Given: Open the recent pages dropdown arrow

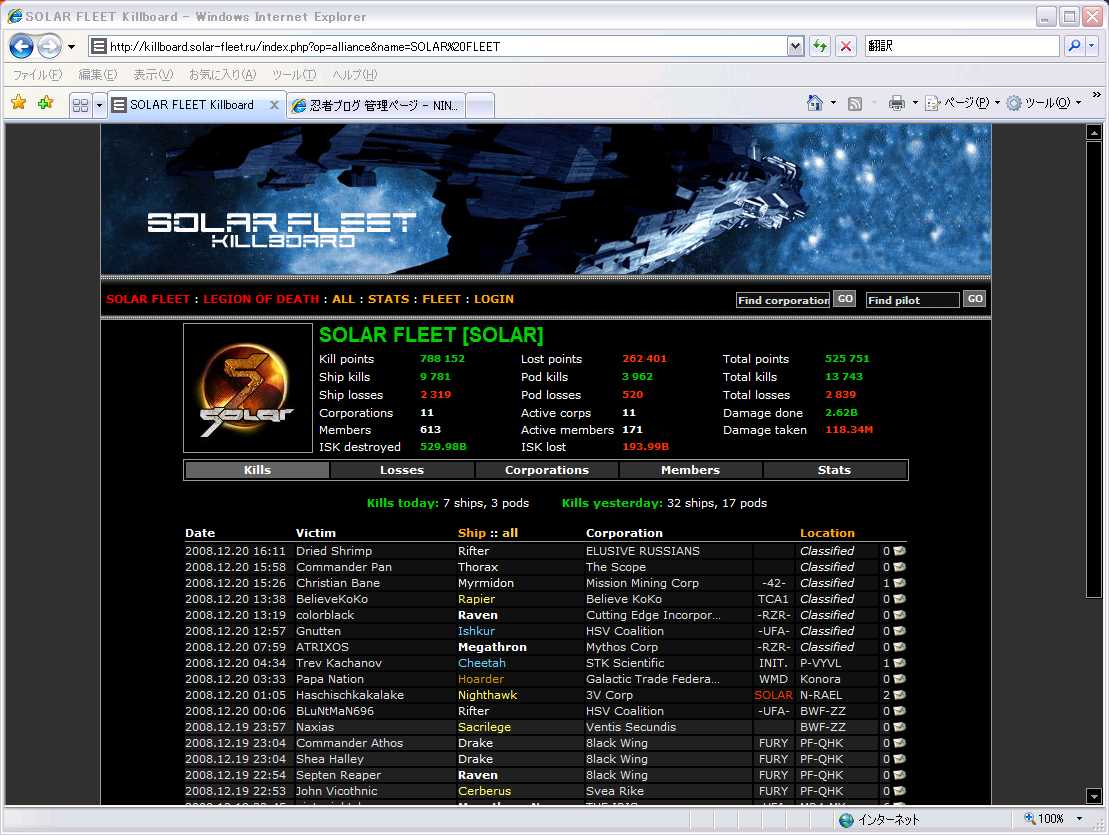Looking at the screenshot, I should 71,47.
